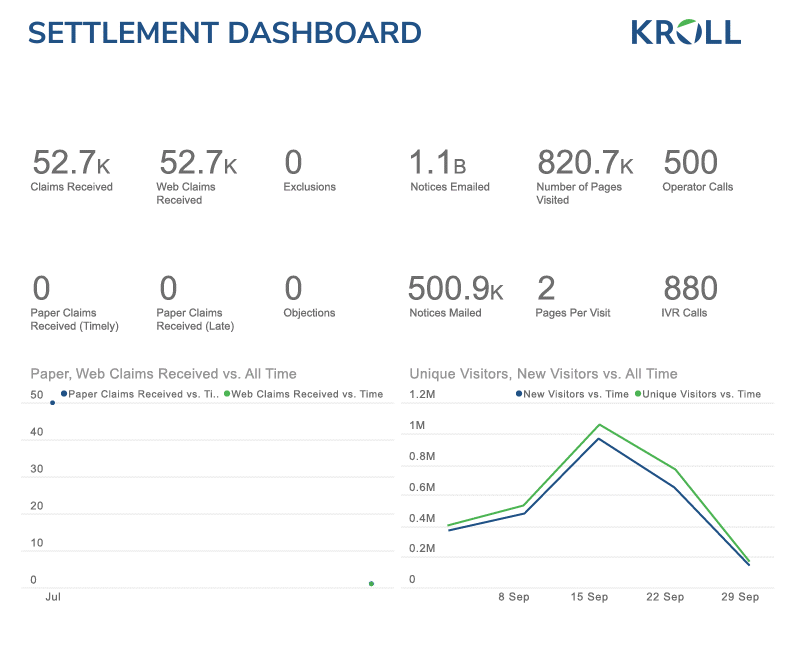Viewport: 800px width, 650px height.
Task: Toggle the New Visitors vs. Time legend dot
Action: click(519, 393)
